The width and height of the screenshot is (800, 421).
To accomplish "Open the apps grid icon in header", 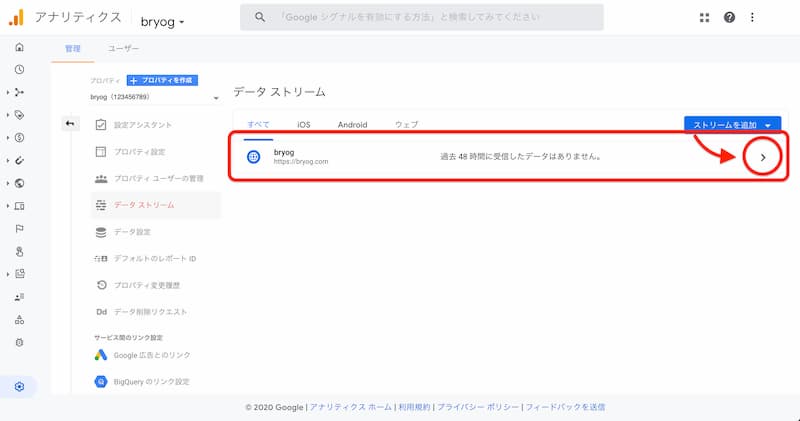I will [704, 17].
